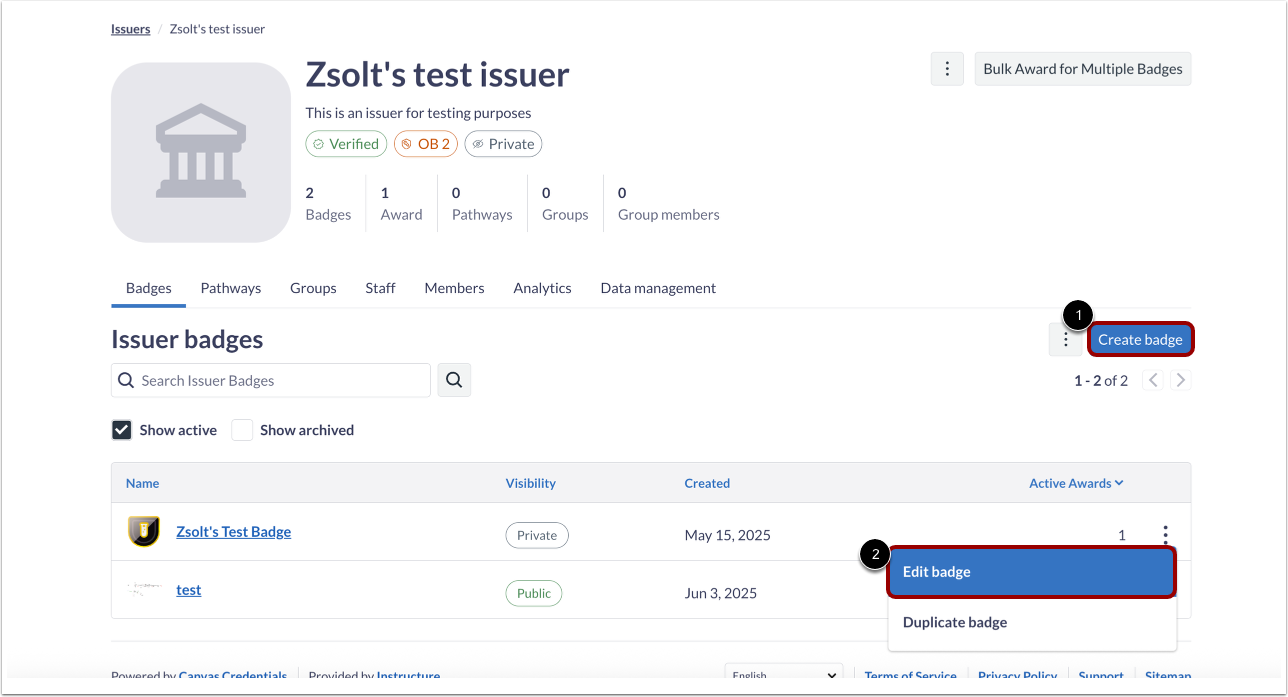Choose Duplicate badge menu option
Screen dimensions: 1288x697
[x=1031, y=622]
